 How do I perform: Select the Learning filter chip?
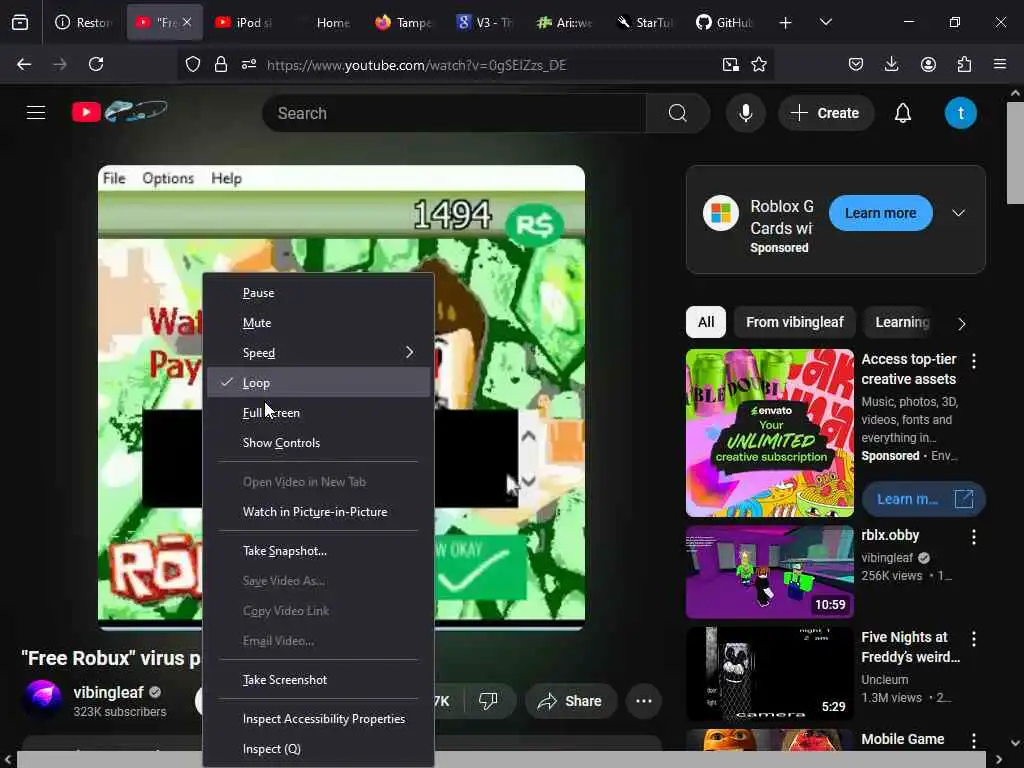click(x=902, y=322)
